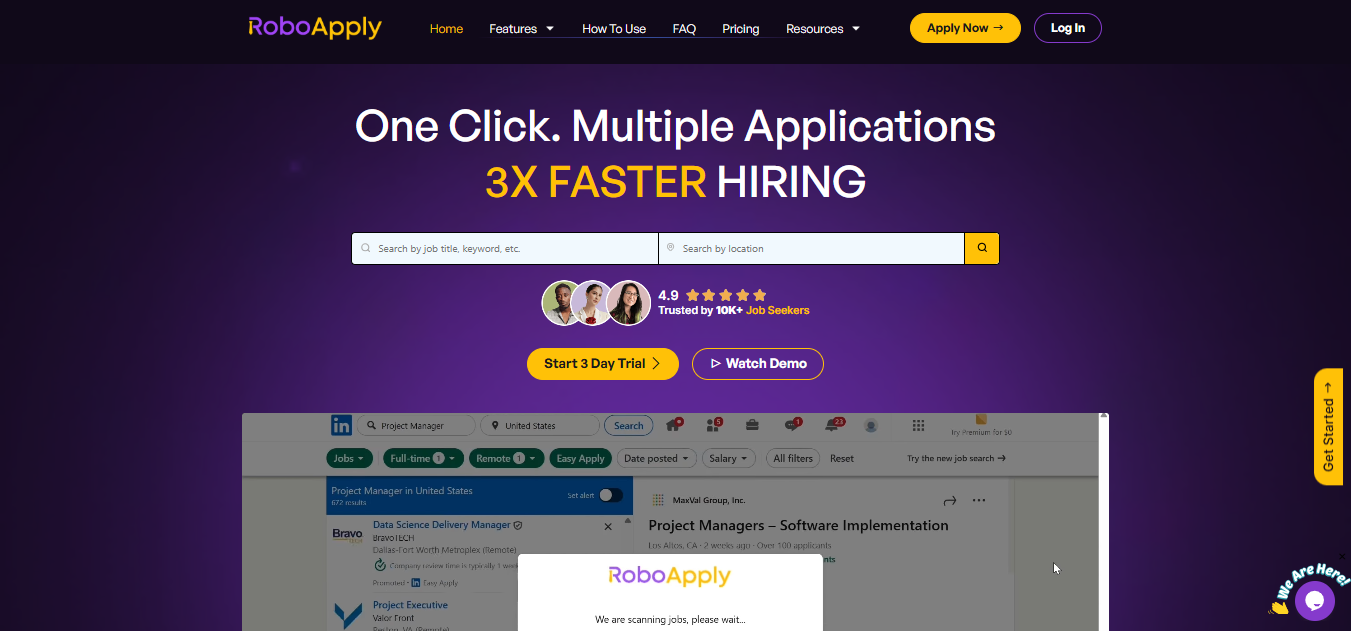Open the chat bubble widget

(x=1314, y=601)
